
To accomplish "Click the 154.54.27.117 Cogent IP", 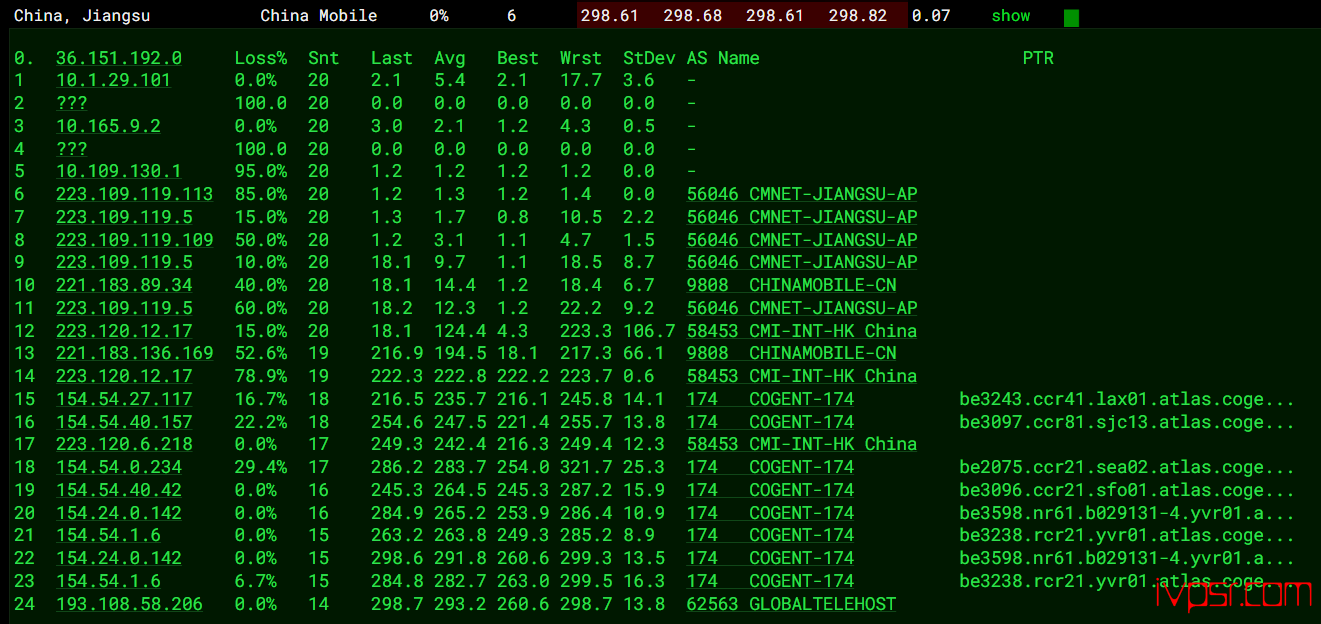I will [x=124, y=399].
